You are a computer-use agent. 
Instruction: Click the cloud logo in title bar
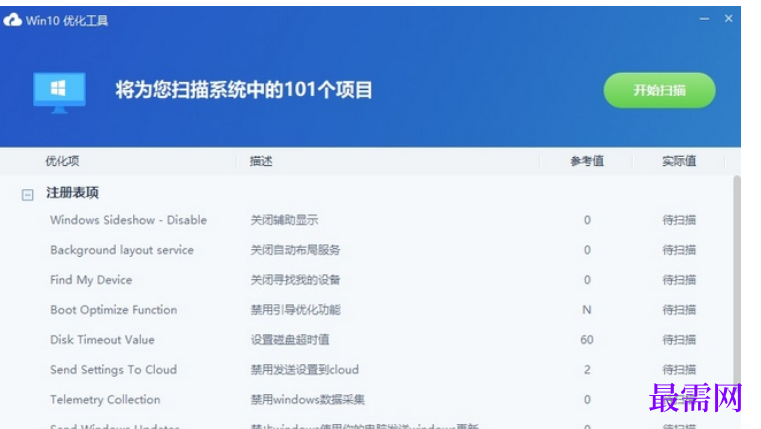(13, 20)
